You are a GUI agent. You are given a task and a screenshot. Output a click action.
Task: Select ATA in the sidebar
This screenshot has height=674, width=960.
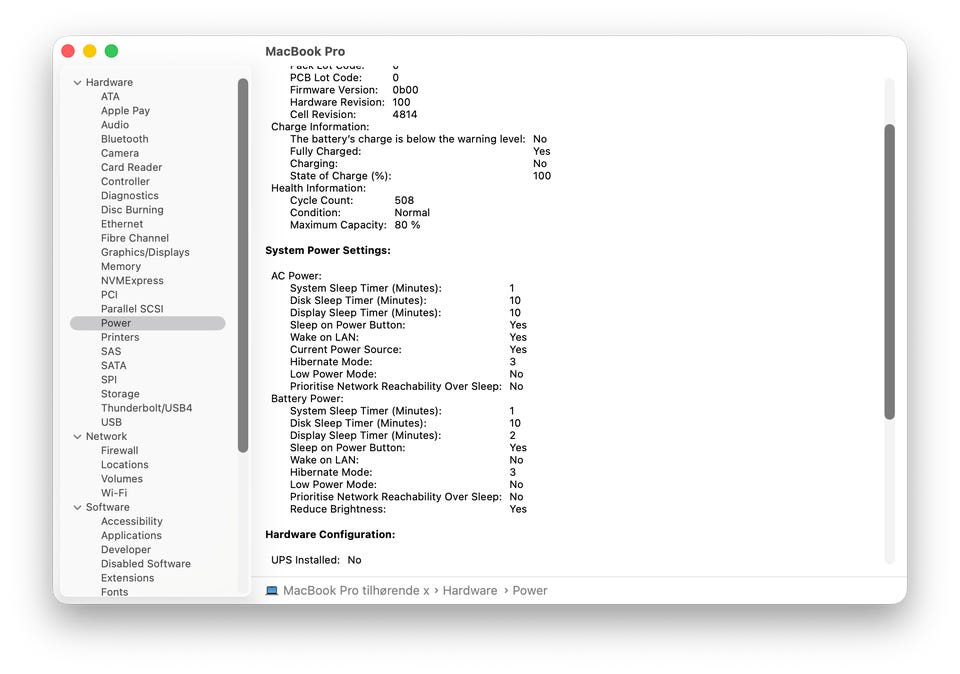pyautogui.click(x=110, y=97)
